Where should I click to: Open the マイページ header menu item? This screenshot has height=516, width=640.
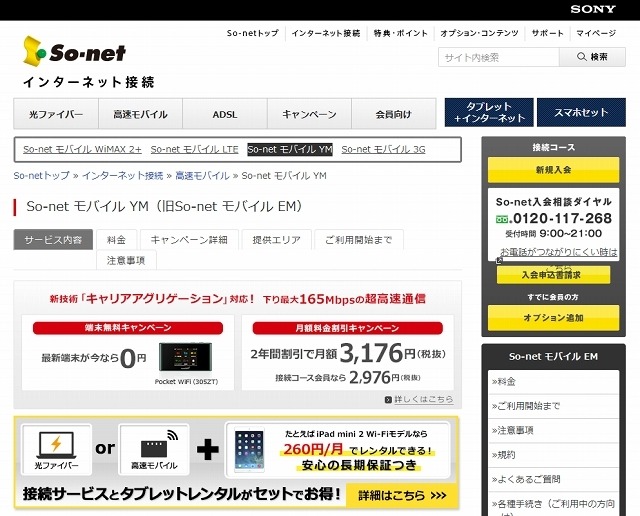[596, 33]
